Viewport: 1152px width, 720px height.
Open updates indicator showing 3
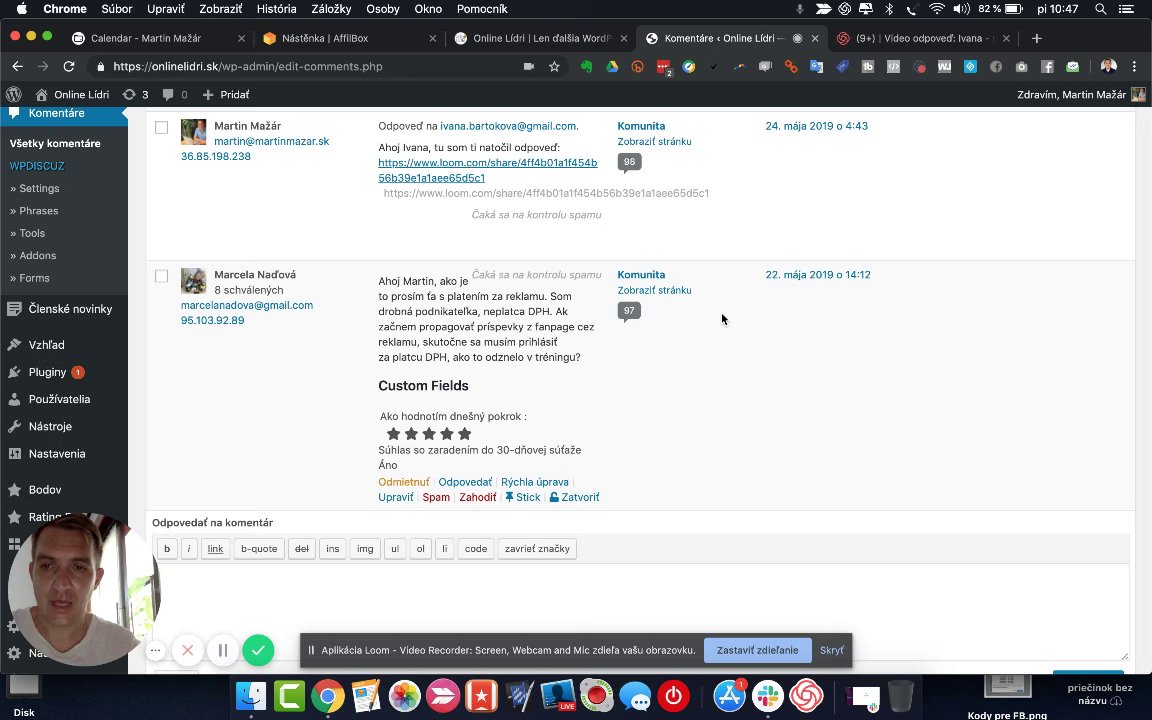[135, 94]
